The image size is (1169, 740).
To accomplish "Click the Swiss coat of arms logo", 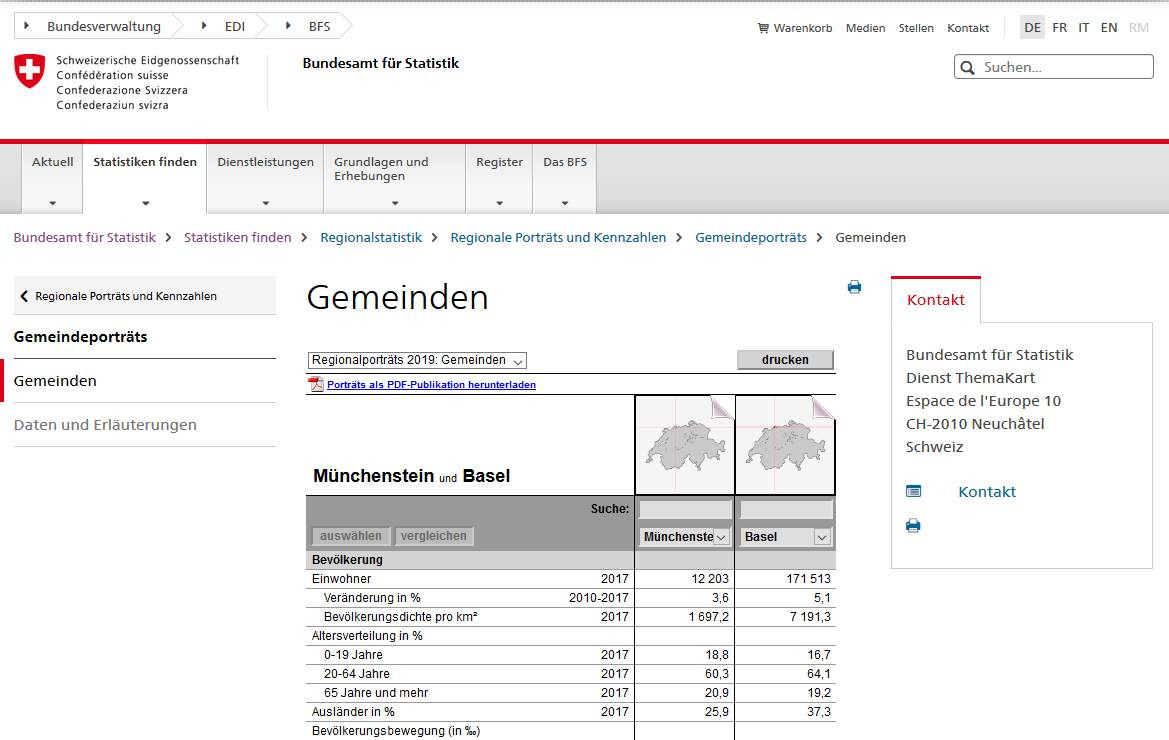I will (x=30, y=71).
